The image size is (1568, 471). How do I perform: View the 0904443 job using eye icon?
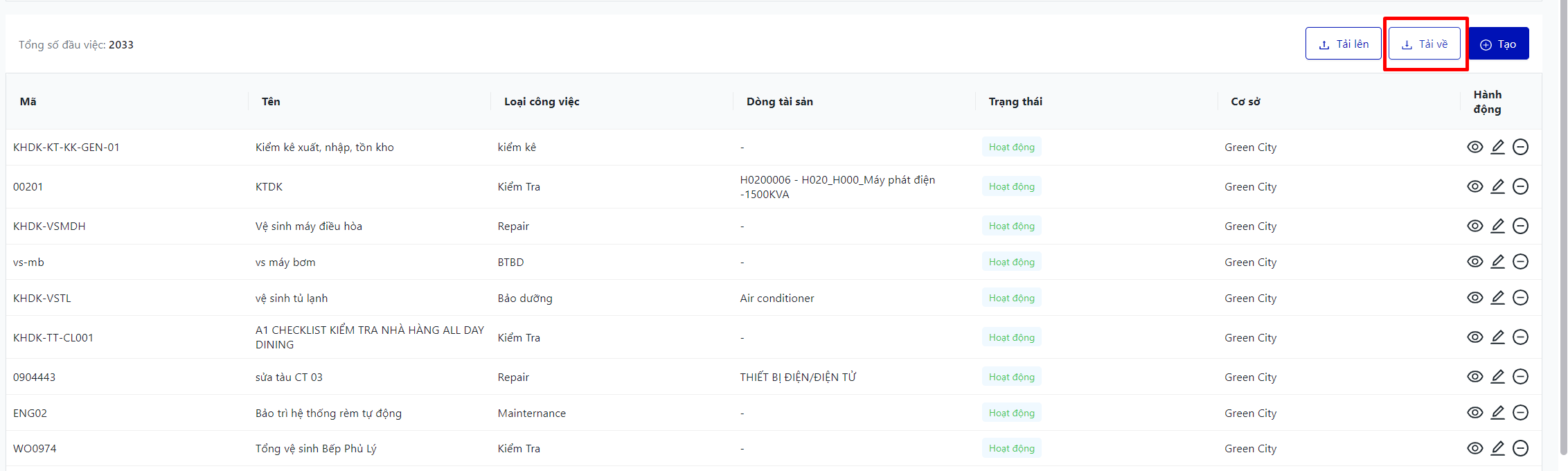coord(1475,377)
